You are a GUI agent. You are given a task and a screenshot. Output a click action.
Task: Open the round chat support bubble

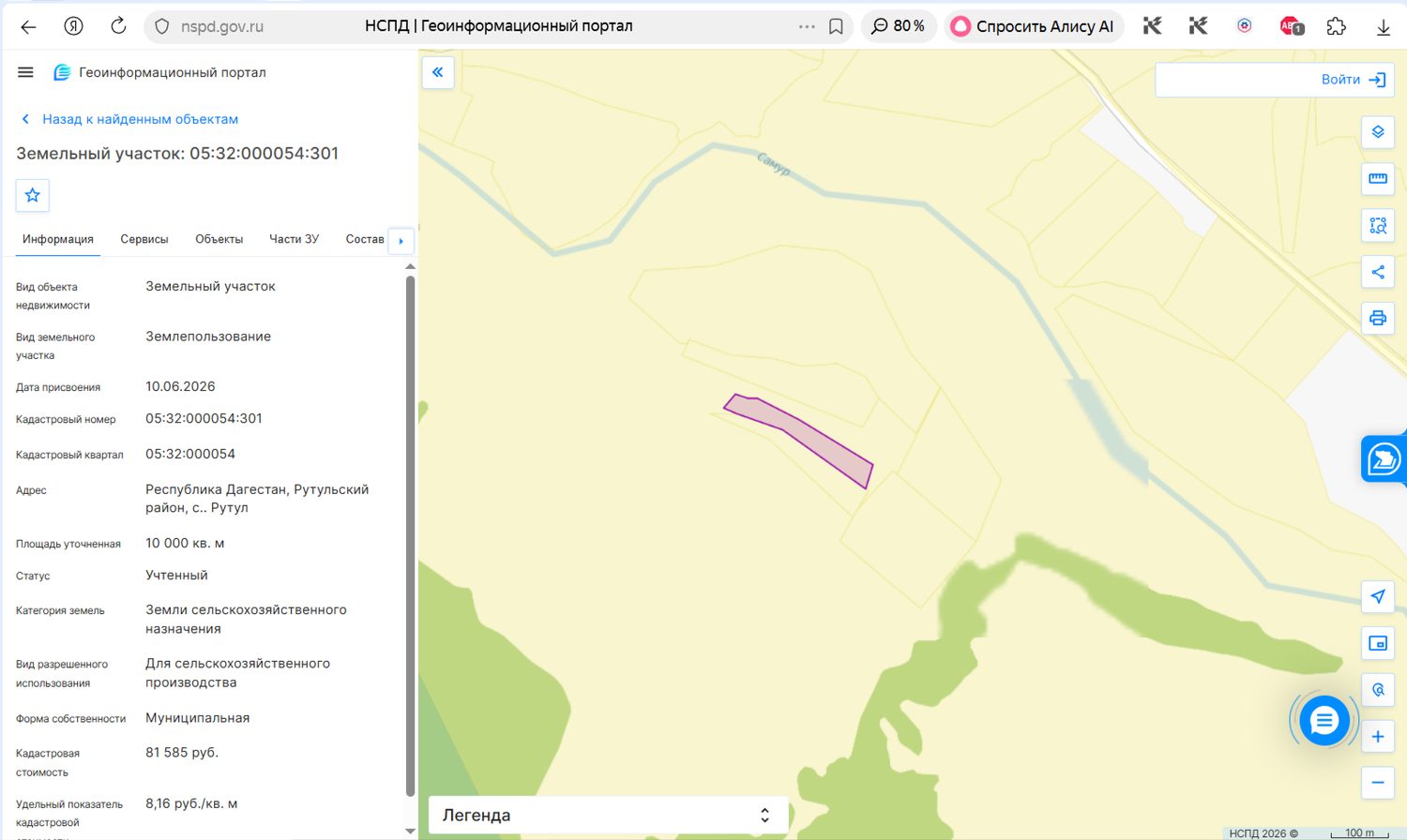point(1324,721)
